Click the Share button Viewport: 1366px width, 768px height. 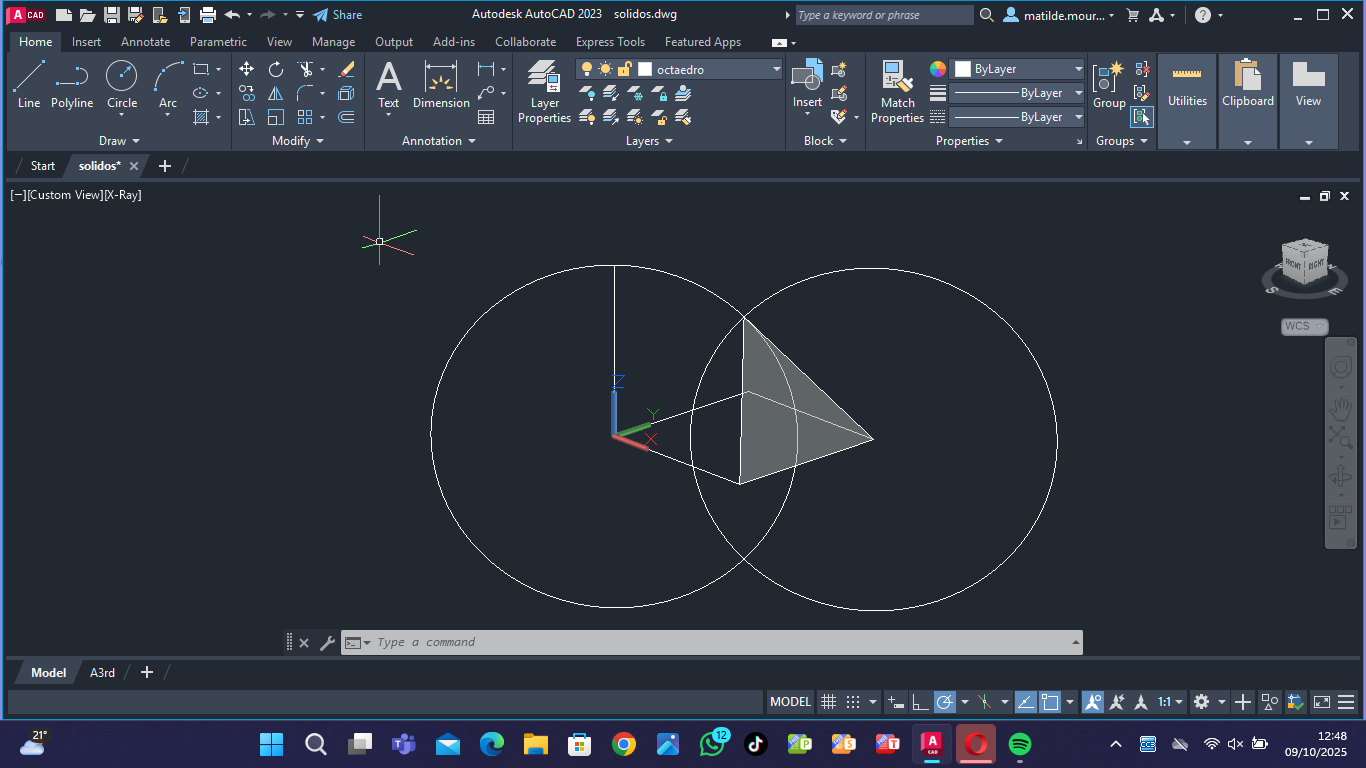coord(338,15)
